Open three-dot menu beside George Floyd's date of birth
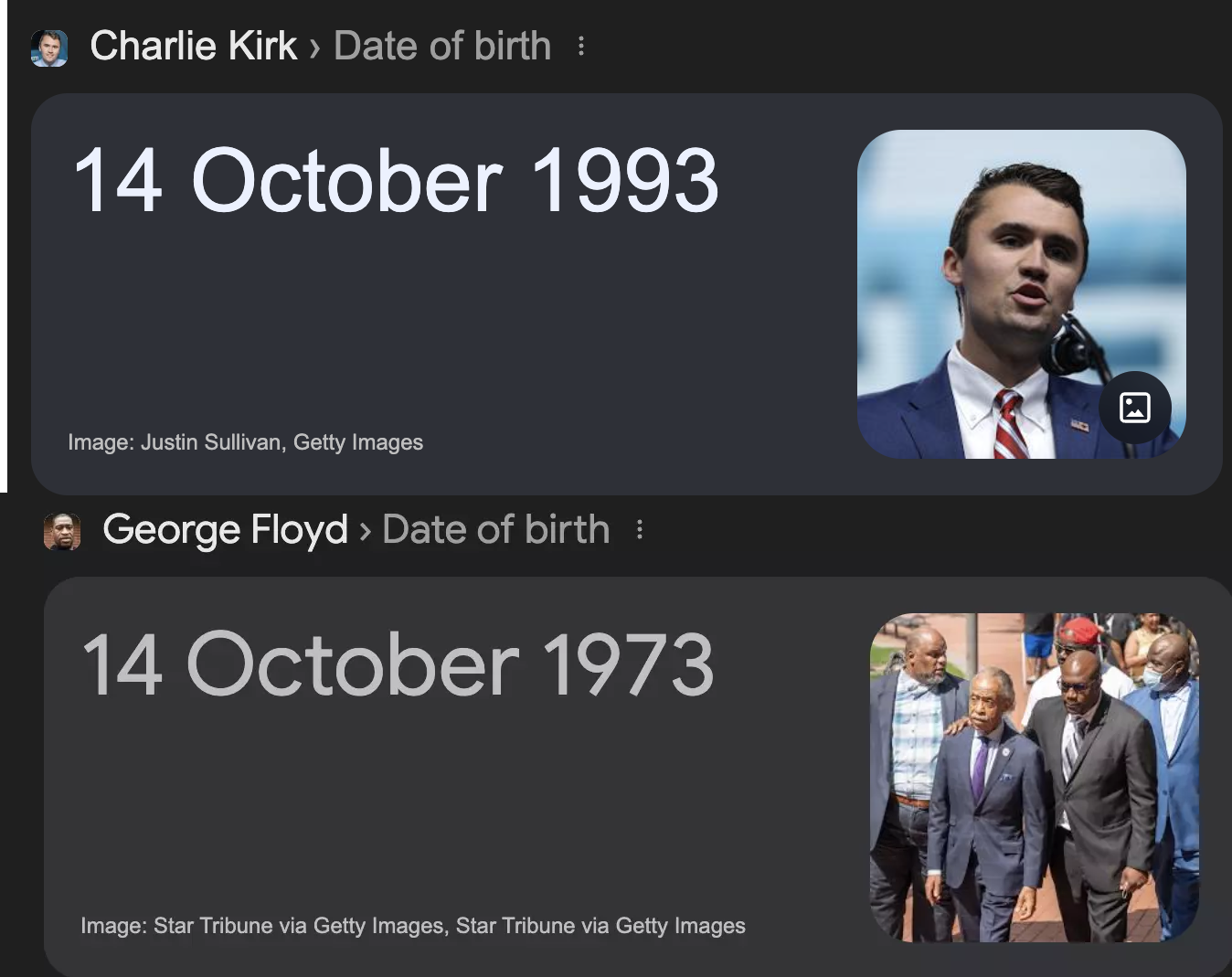This screenshot has width=1232, height=977. 640,529
